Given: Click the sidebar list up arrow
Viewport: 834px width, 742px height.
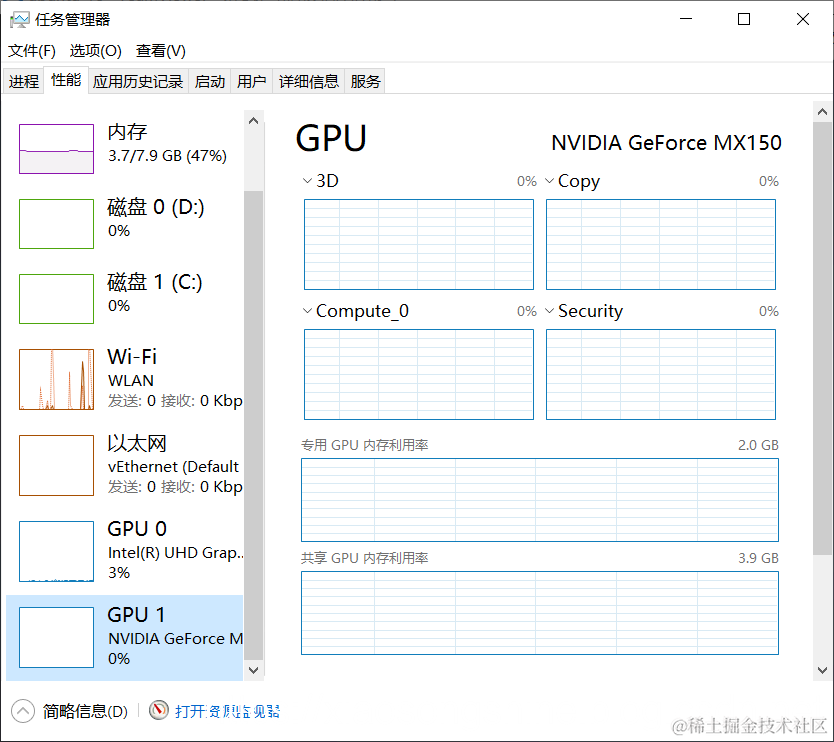Looking at the screenshot, I should coord(254,121).
